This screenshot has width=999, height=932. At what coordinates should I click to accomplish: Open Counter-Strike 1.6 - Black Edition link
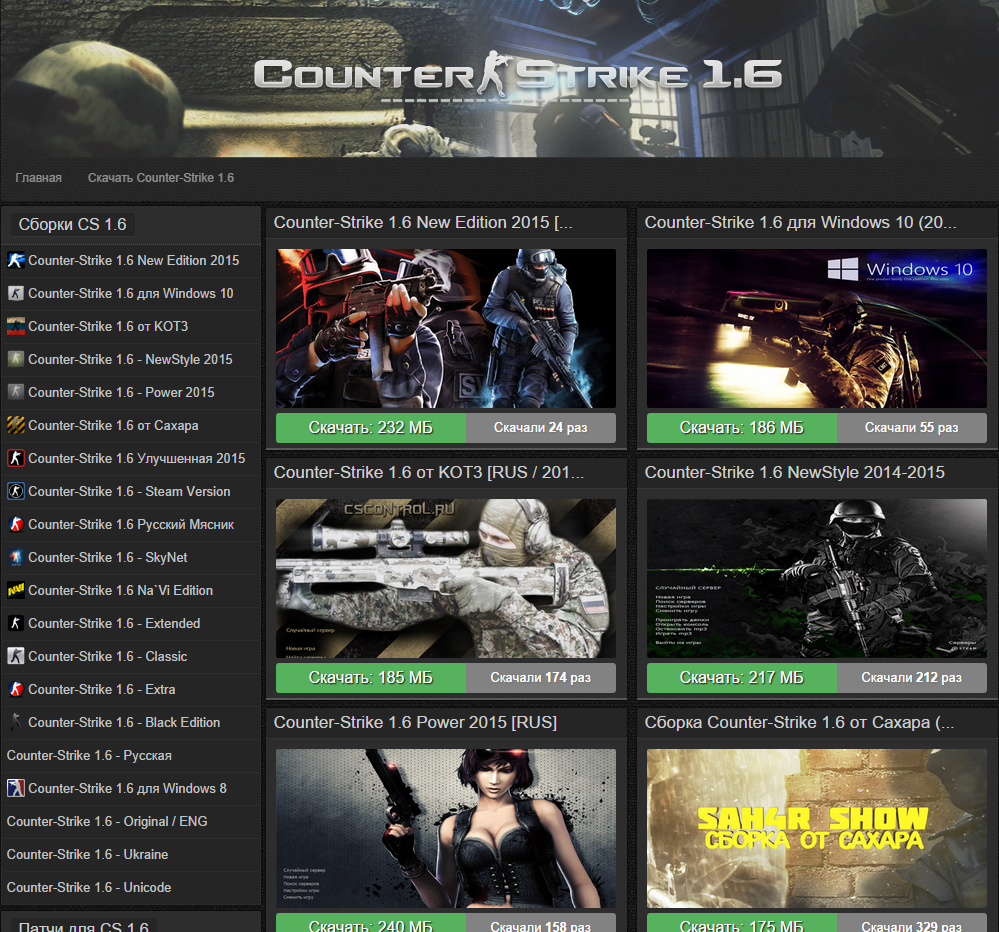coord(124,722)
